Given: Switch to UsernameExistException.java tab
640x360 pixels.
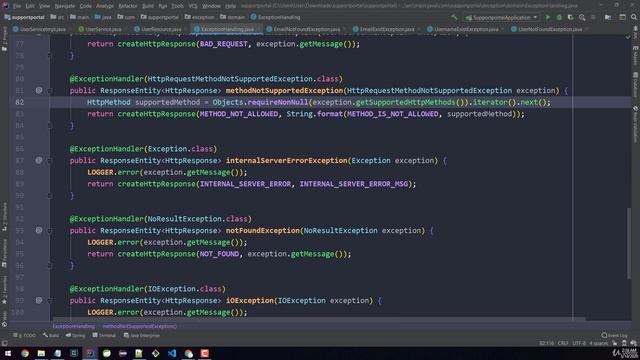Looking at the screenshot, I should [x=463, y=29].
